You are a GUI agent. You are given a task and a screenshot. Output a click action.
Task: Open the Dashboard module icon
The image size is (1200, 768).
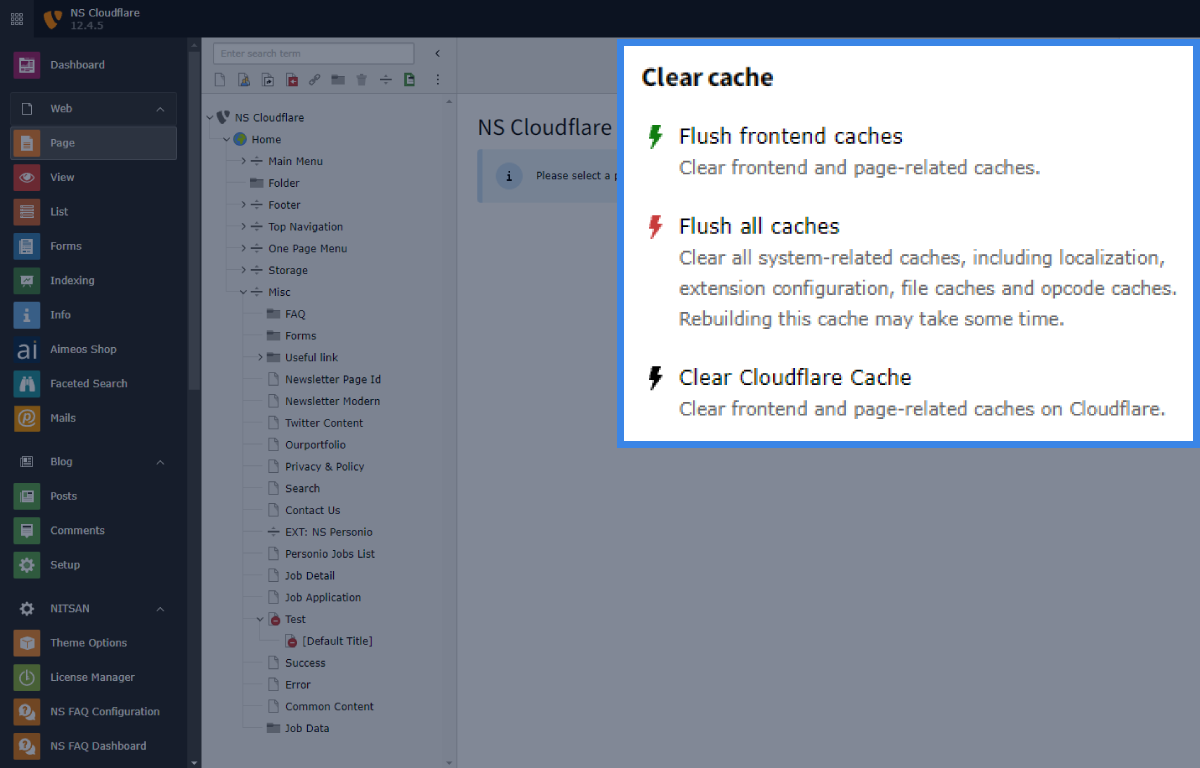coord(27,65)
